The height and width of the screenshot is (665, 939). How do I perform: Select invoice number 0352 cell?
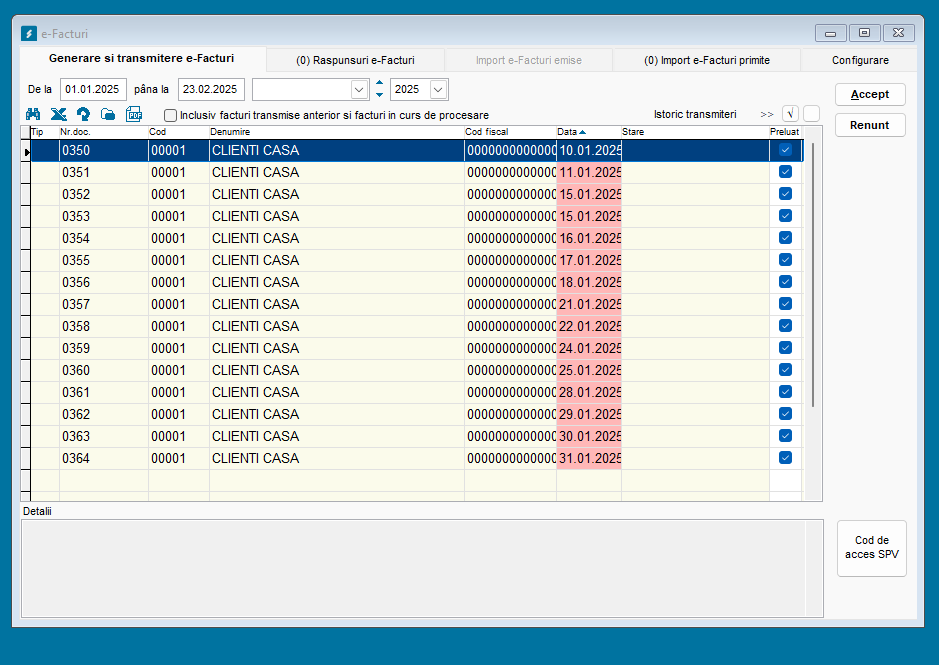(104, 194)
